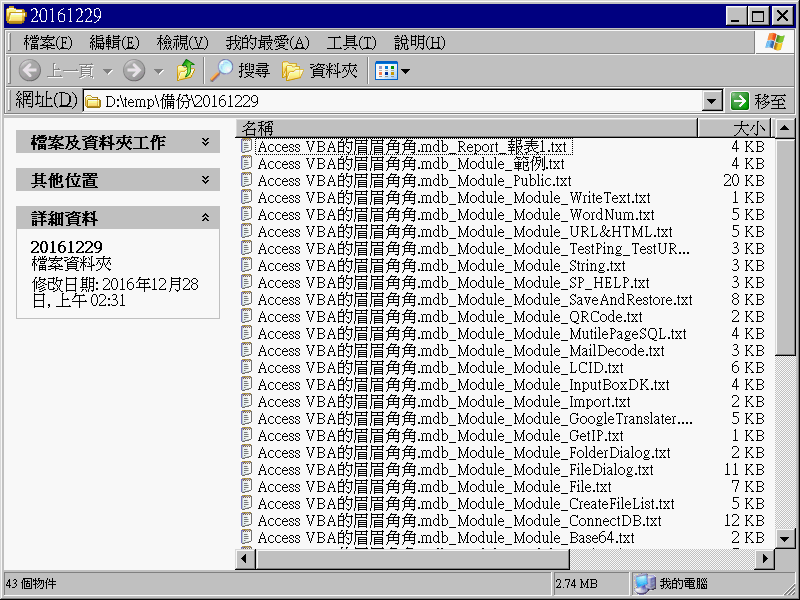800x600 pixels.
Task: Open the 編輯(E) menu
Action: (x=114, y=43)
